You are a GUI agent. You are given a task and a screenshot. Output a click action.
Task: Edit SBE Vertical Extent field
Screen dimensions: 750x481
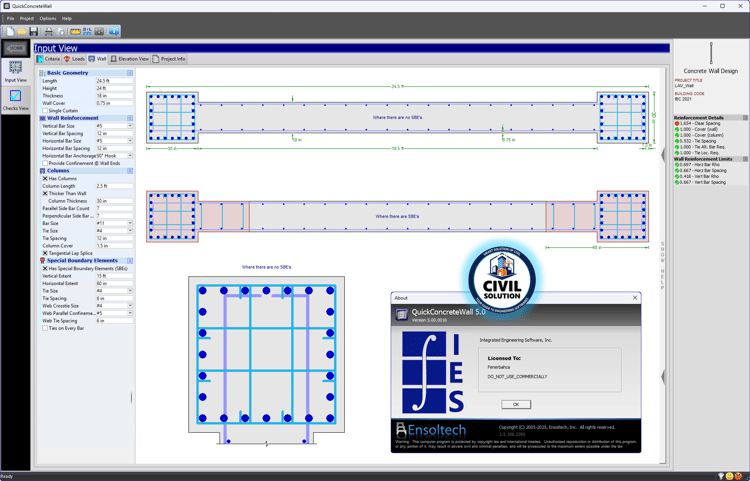pos(114,276)
